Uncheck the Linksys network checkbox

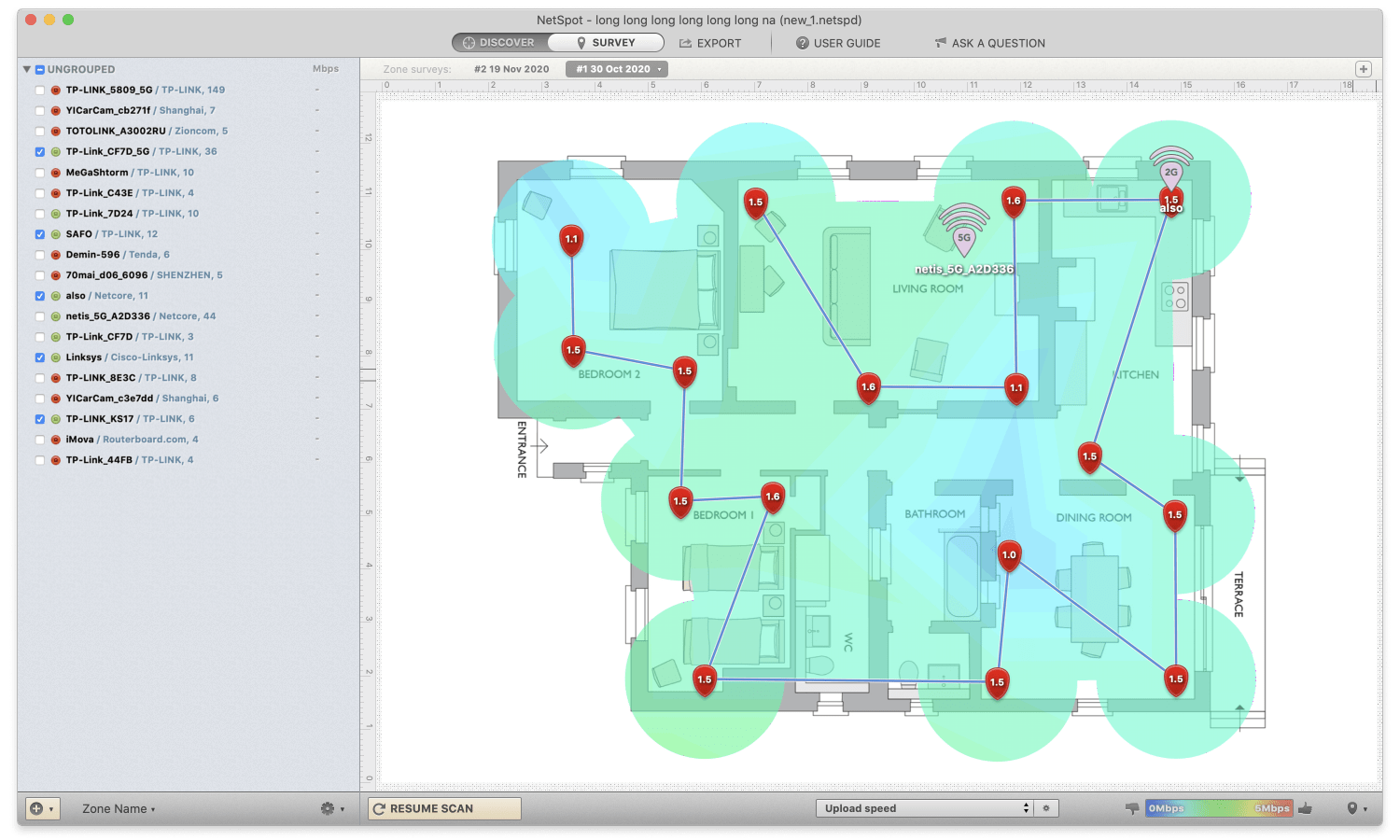(x=40, y=357)
